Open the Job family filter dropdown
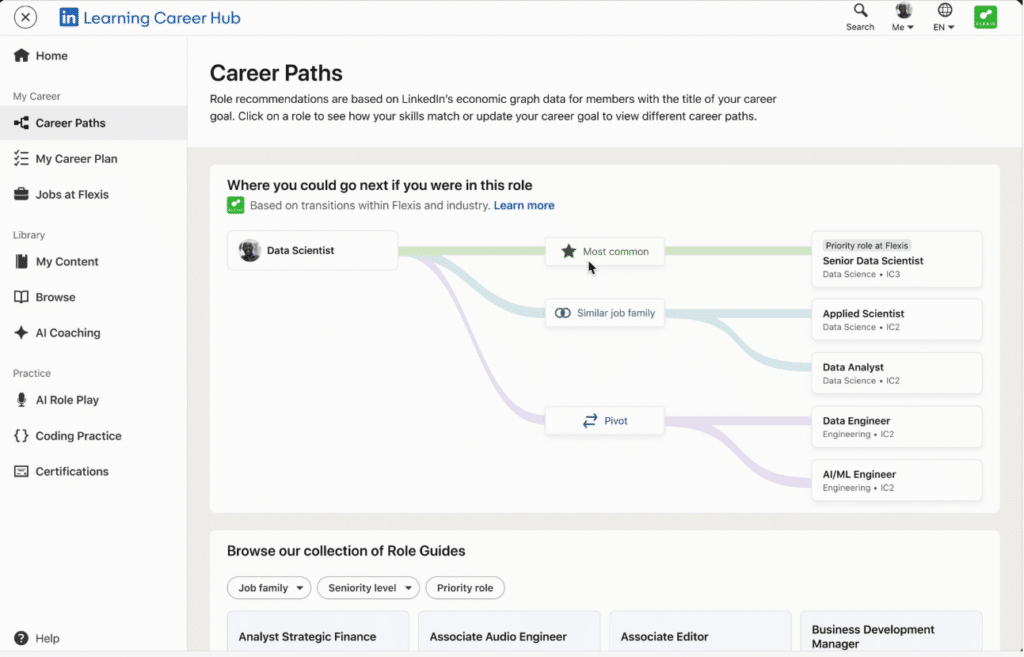 point(269,588)
